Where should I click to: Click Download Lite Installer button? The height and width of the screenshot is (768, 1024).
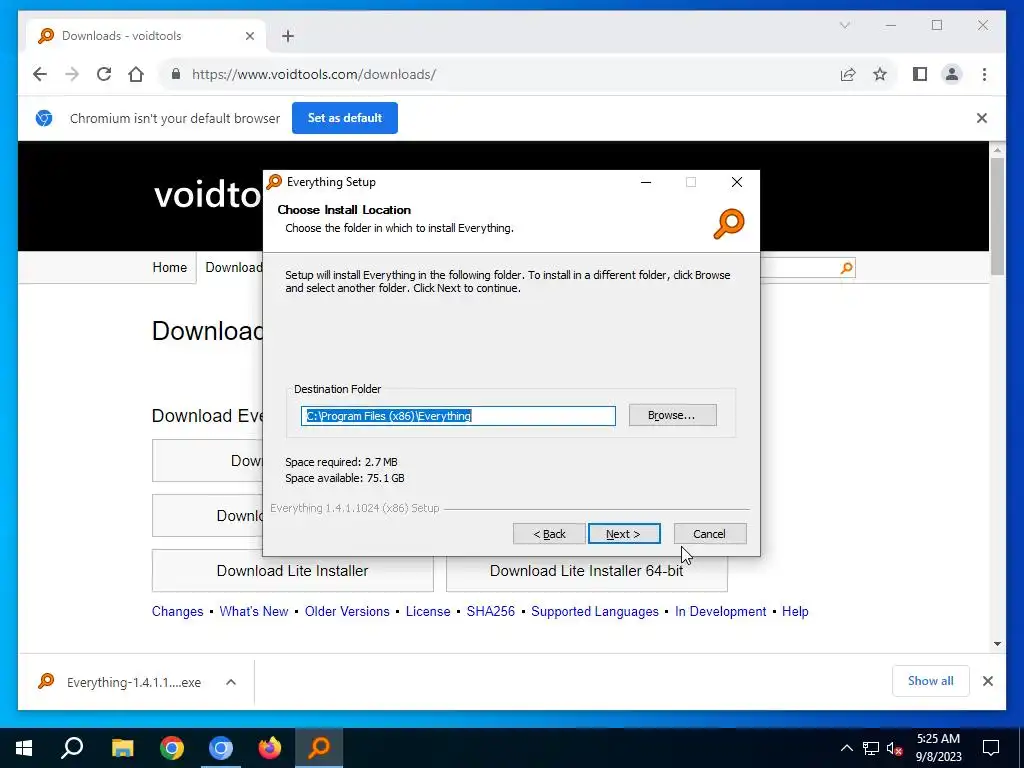pyautogui.click(x=293, y=571)
